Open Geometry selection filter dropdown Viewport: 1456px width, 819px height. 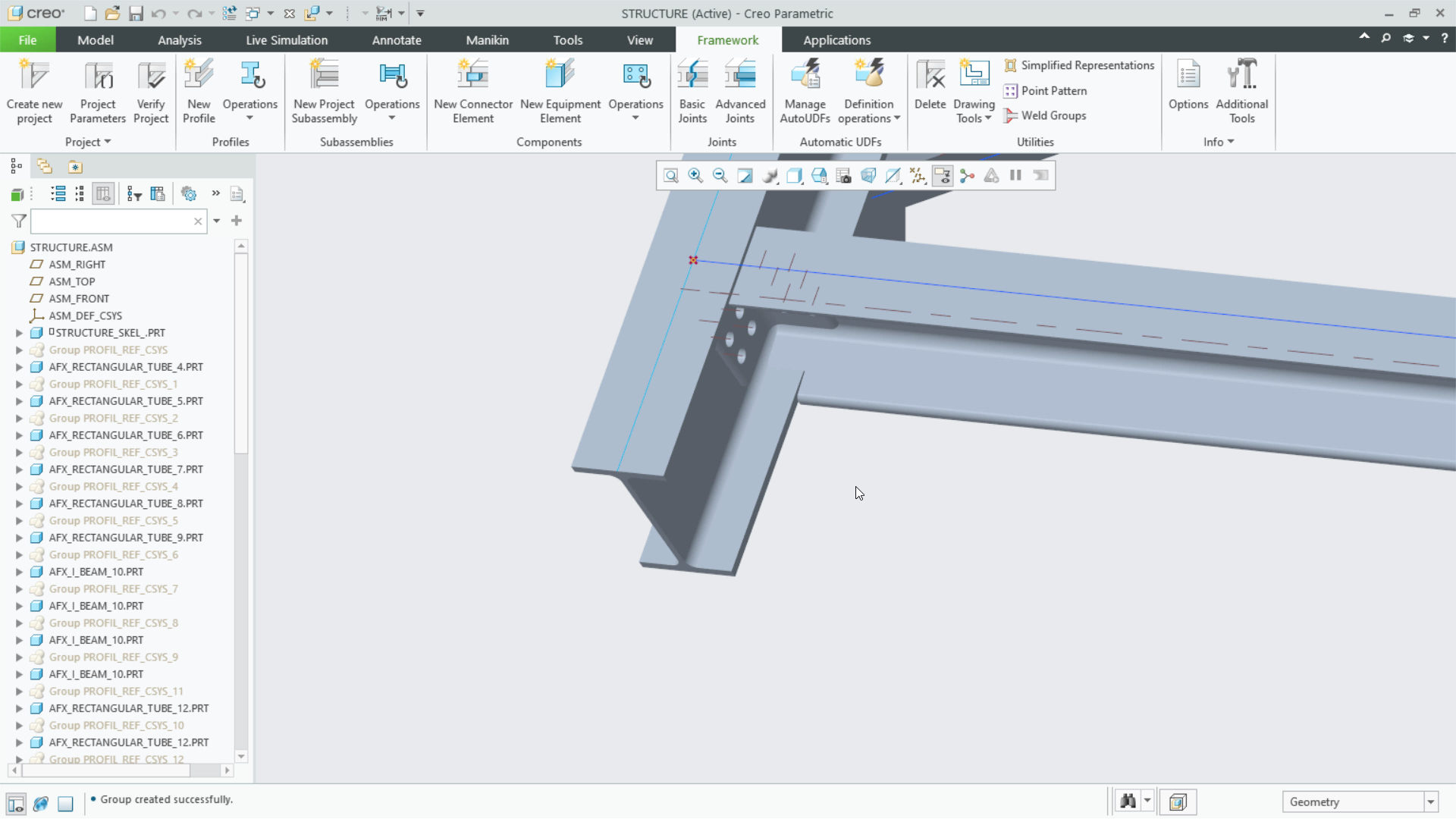1431,802
